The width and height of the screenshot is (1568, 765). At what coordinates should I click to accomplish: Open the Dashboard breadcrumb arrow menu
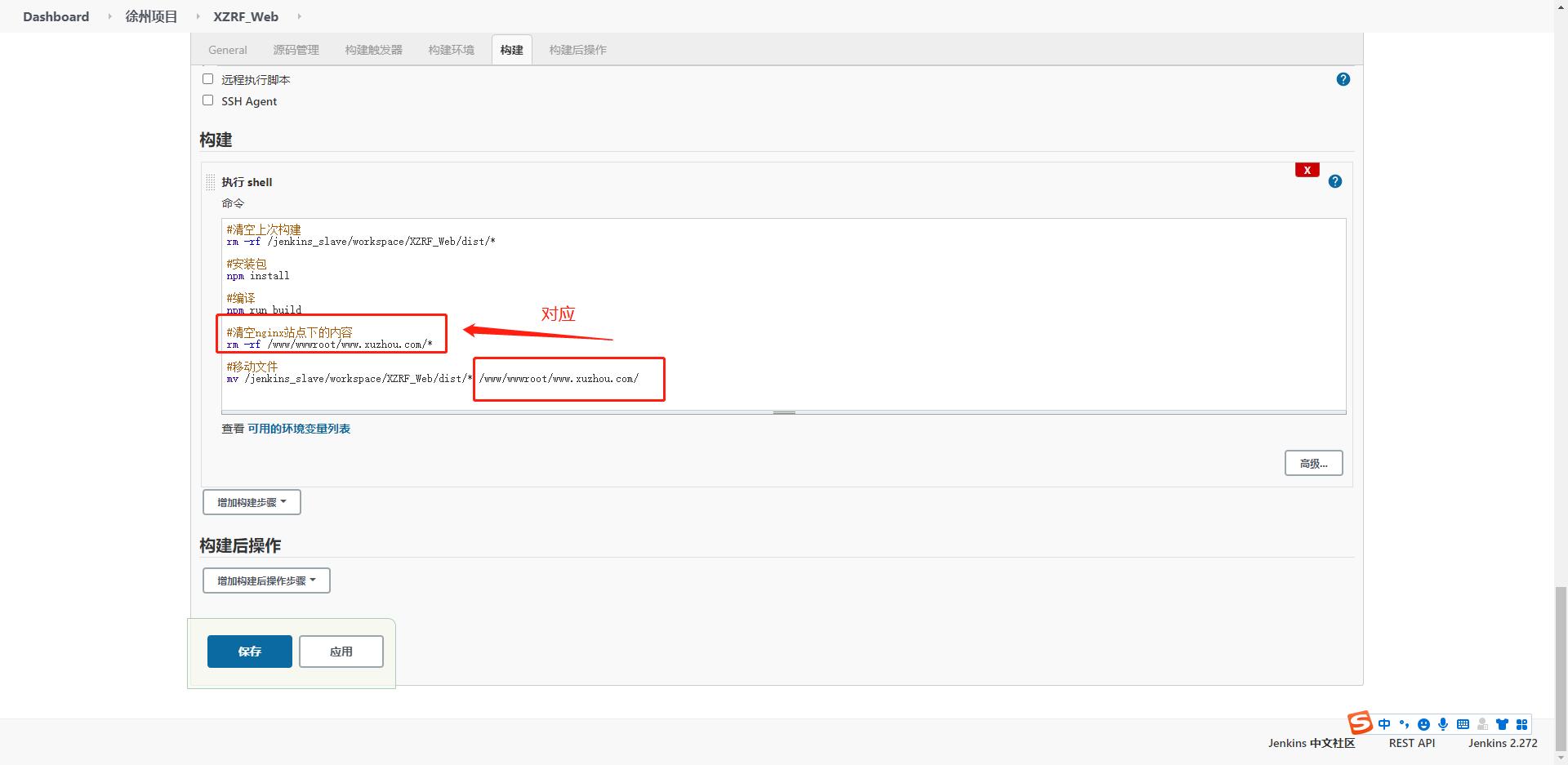(x=109, y=16)
